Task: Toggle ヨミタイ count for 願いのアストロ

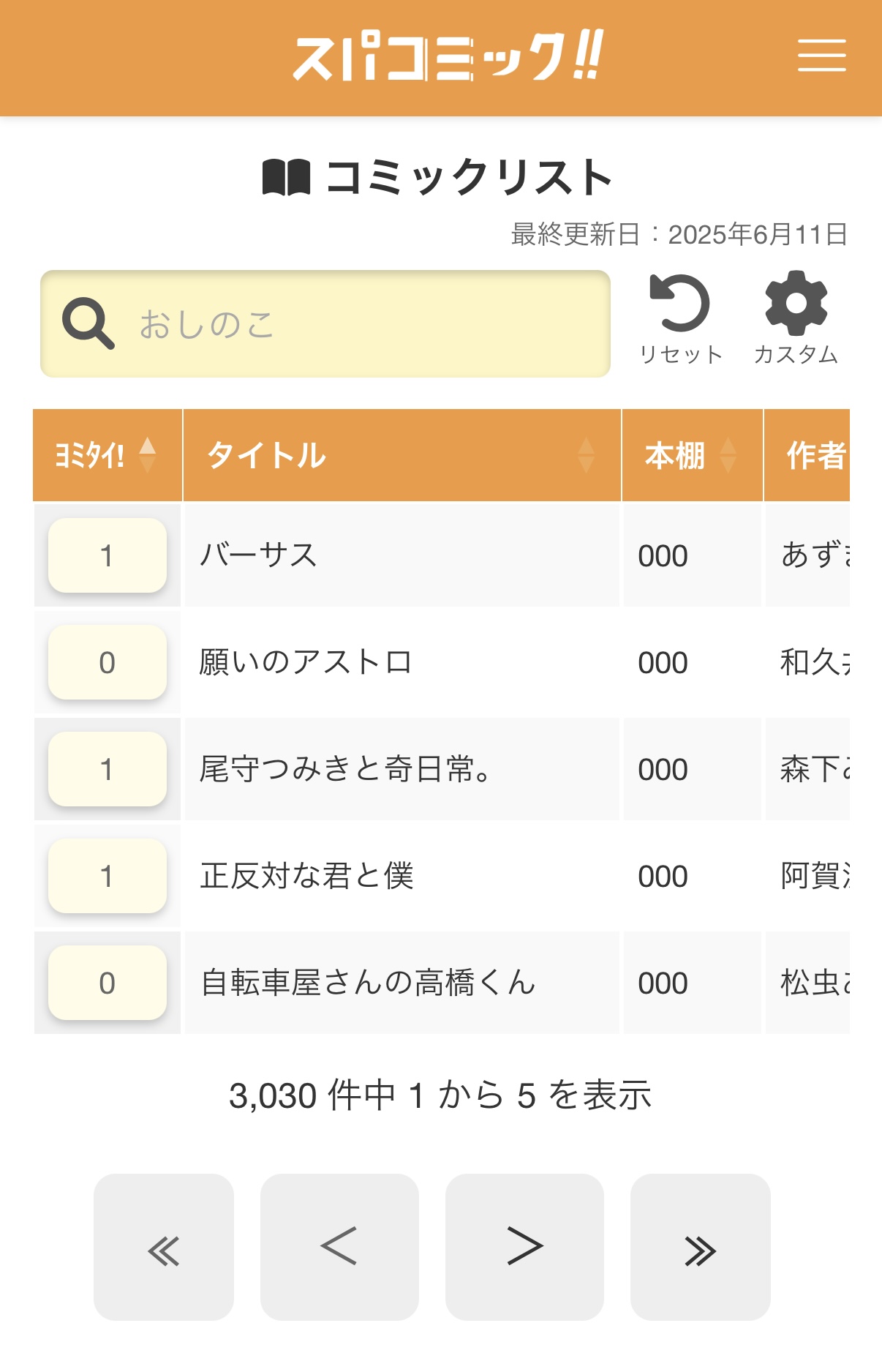Action: tap(108, 662)
